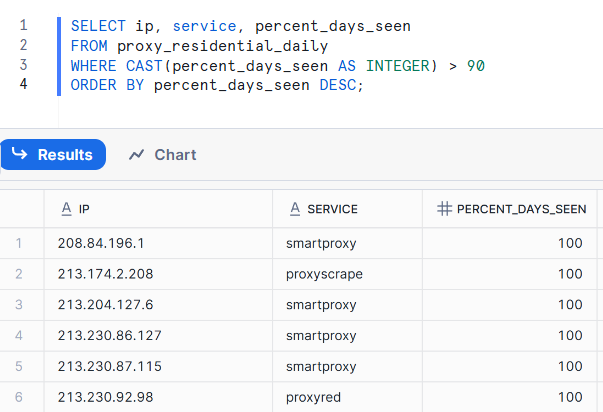Click number hash icon beside PERCENT_DAYS_SEEN
Image resolution: width=603 pixels, height=412 pixels.
tap(445, 209)
